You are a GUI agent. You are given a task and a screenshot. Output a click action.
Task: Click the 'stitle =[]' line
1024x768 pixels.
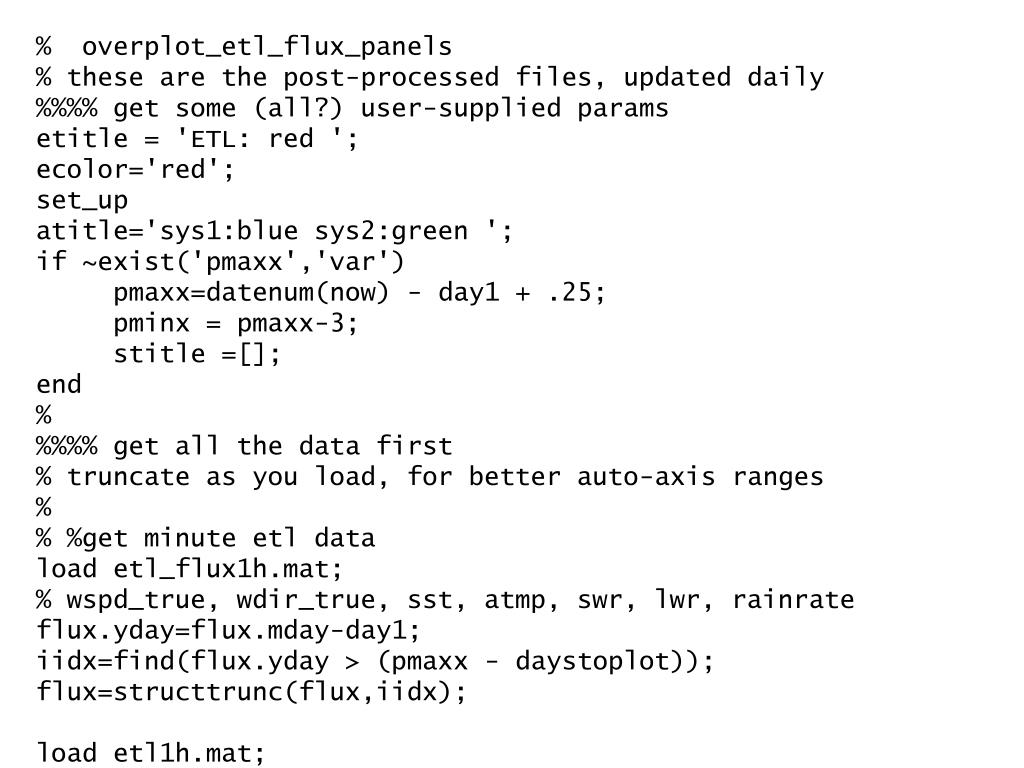click(x=198, y=354)
